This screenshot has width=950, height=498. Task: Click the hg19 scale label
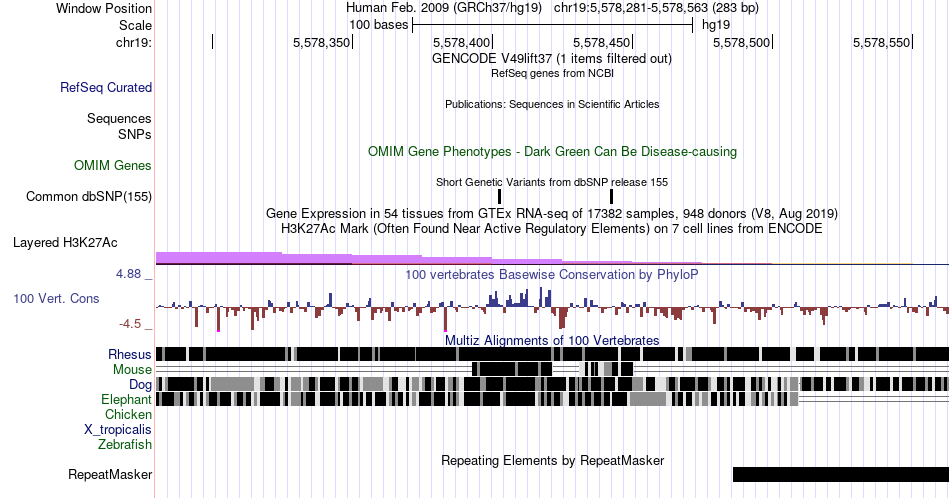pos(716,25)
